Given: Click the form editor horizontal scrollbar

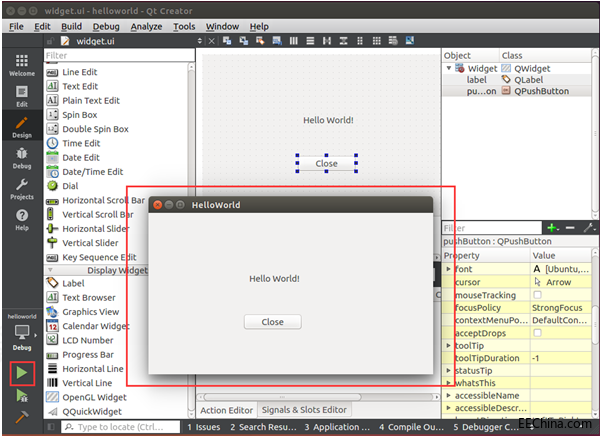Looking at the screenshot, I should (x=282, y=397).
